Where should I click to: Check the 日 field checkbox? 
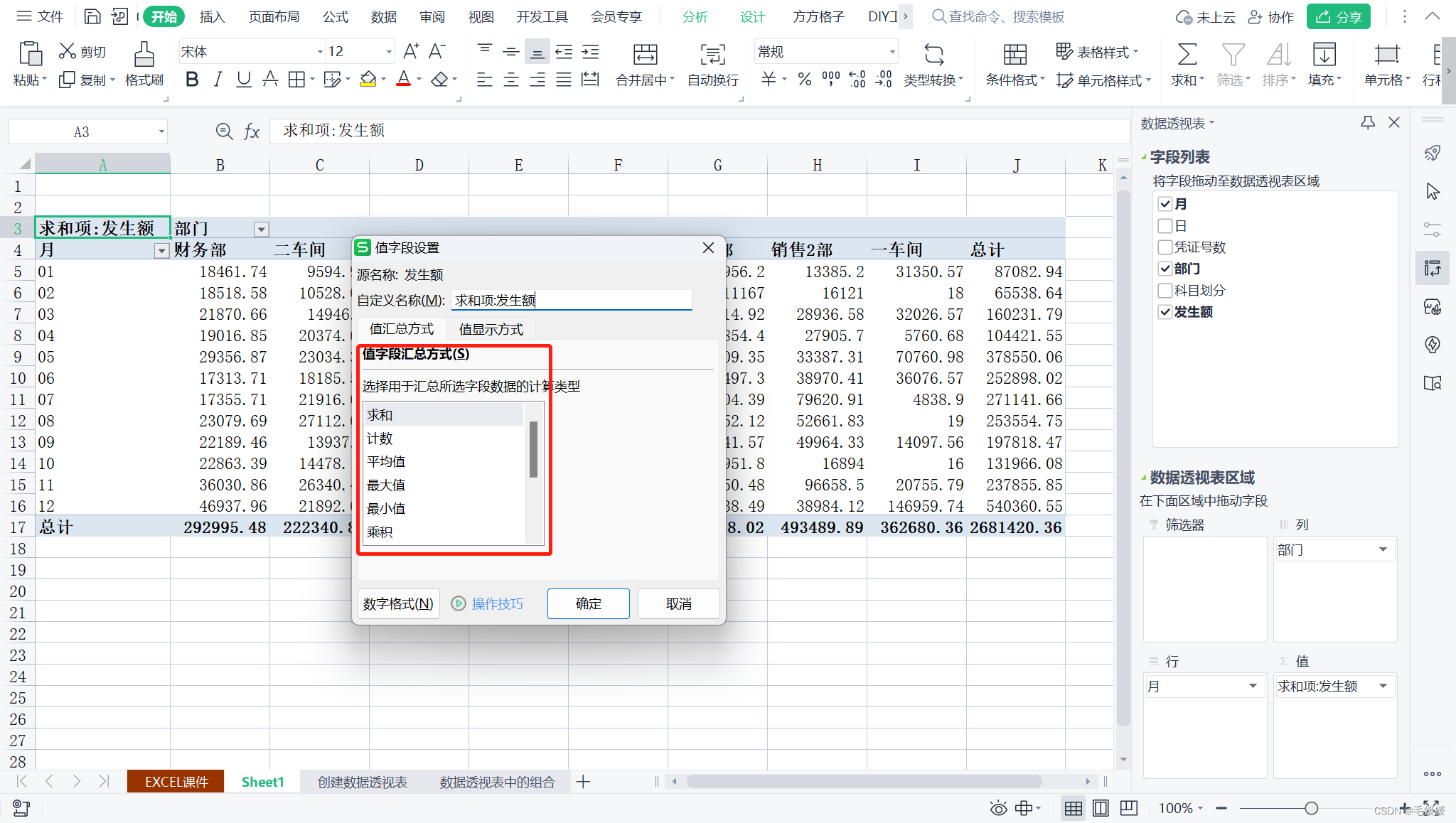pos(1165,226)
